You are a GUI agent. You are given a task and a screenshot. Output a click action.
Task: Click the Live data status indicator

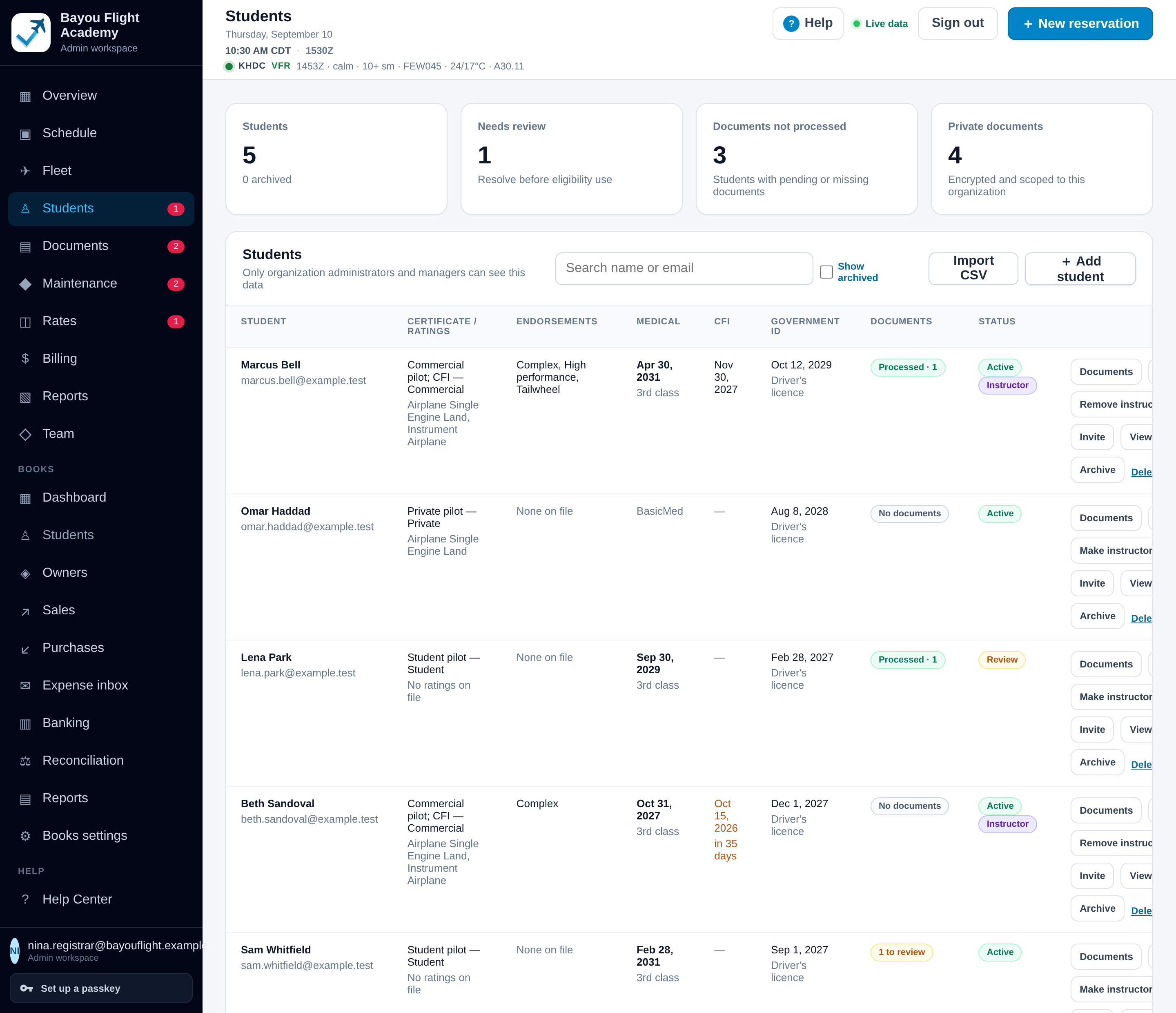coord(880,24)
